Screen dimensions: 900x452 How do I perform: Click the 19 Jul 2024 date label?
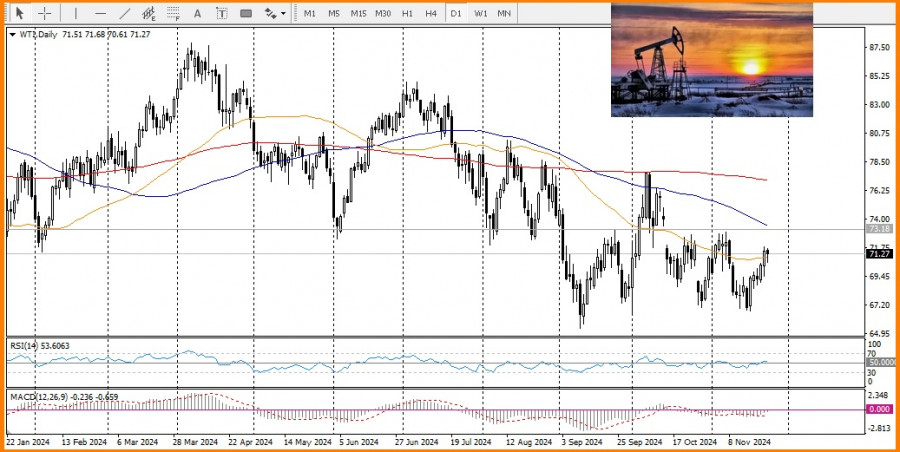470,442
